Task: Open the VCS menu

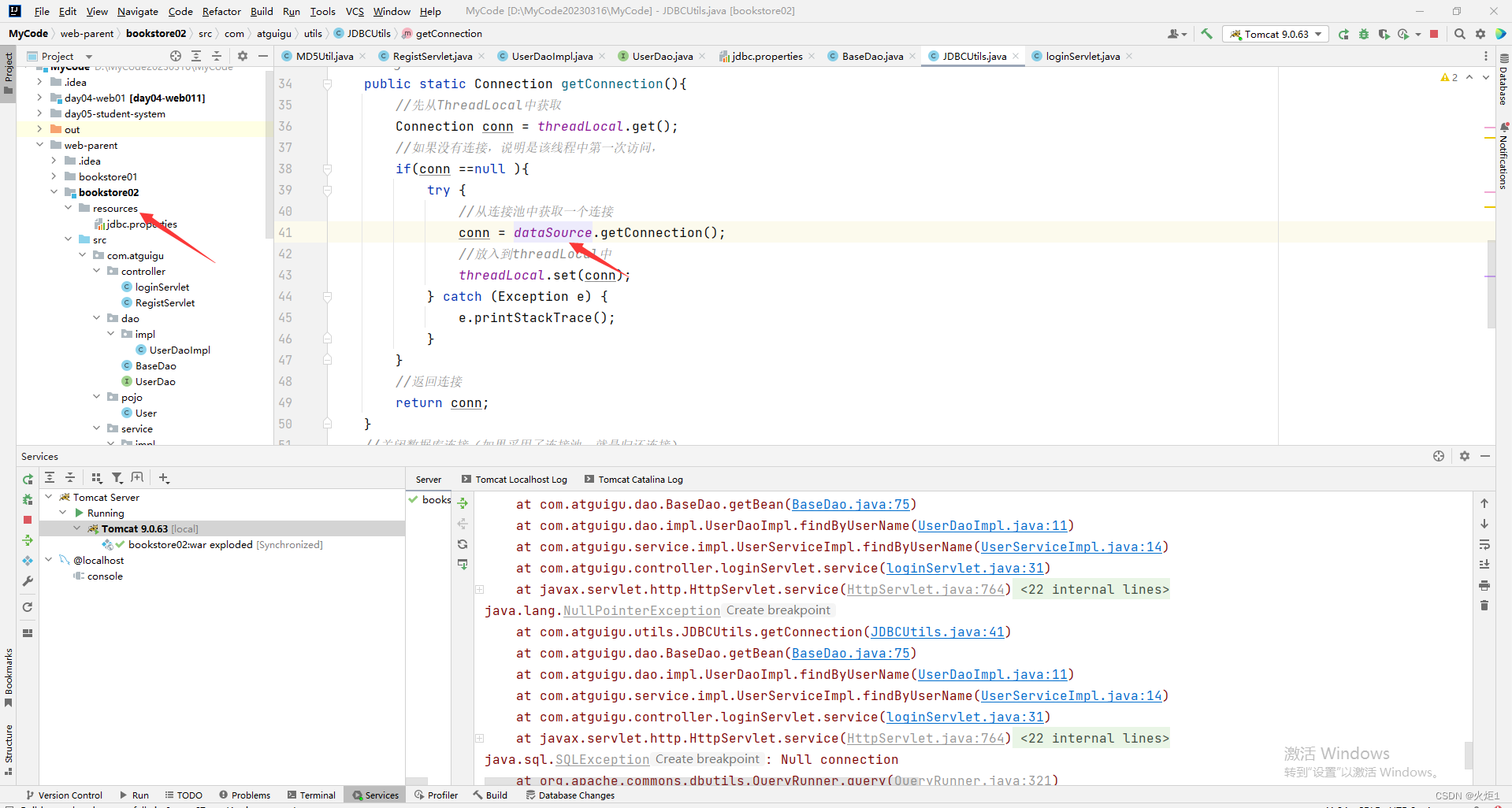Action: [x=355, y=11]
